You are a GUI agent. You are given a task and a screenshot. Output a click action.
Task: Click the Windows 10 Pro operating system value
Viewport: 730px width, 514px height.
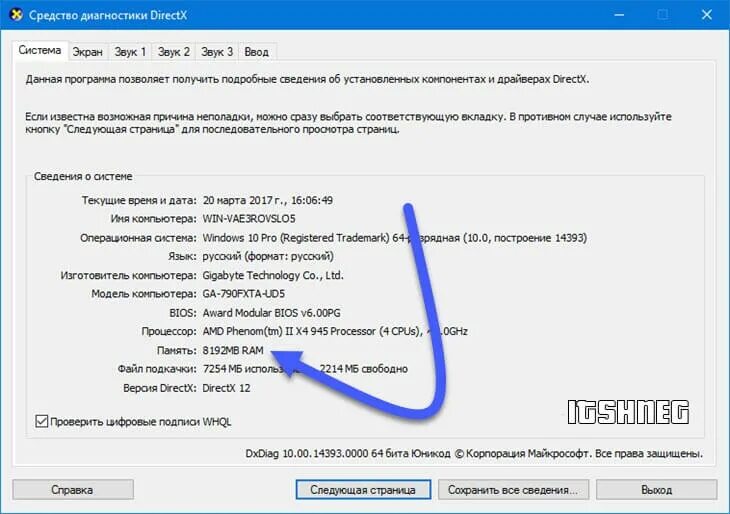(395, 238)
